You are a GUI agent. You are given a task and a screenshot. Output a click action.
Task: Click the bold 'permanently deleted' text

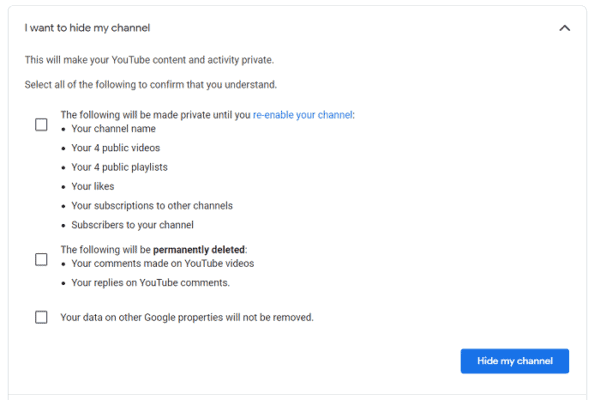pos(199,250)
